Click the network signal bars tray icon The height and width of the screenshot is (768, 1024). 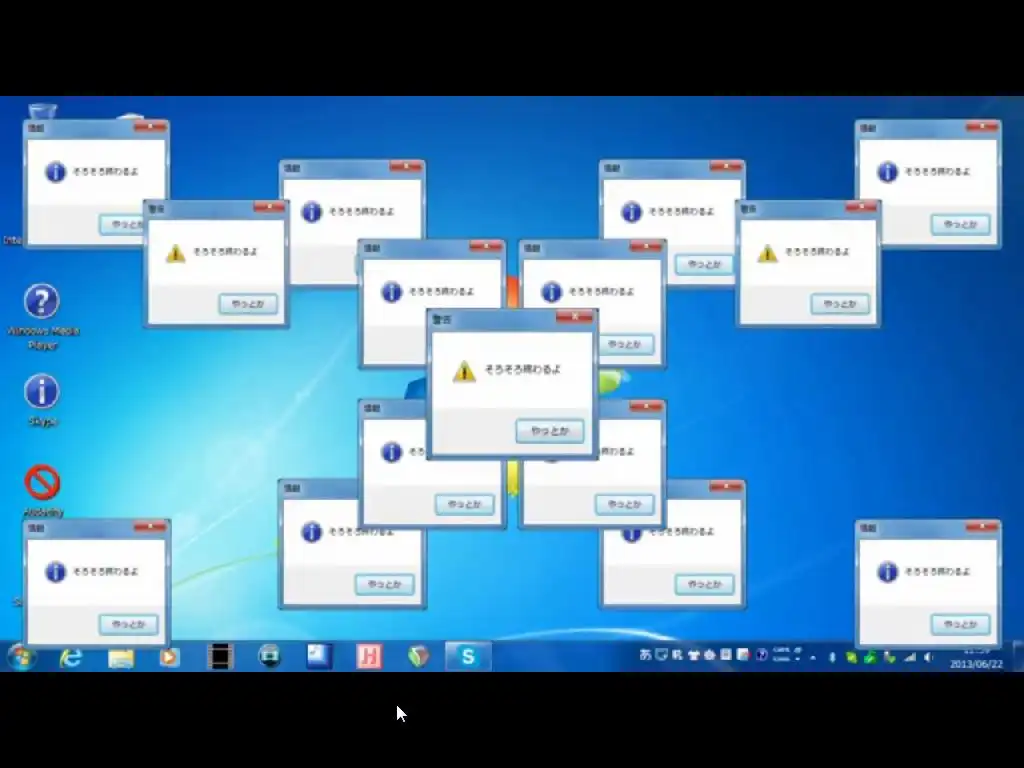pos(910,658)
